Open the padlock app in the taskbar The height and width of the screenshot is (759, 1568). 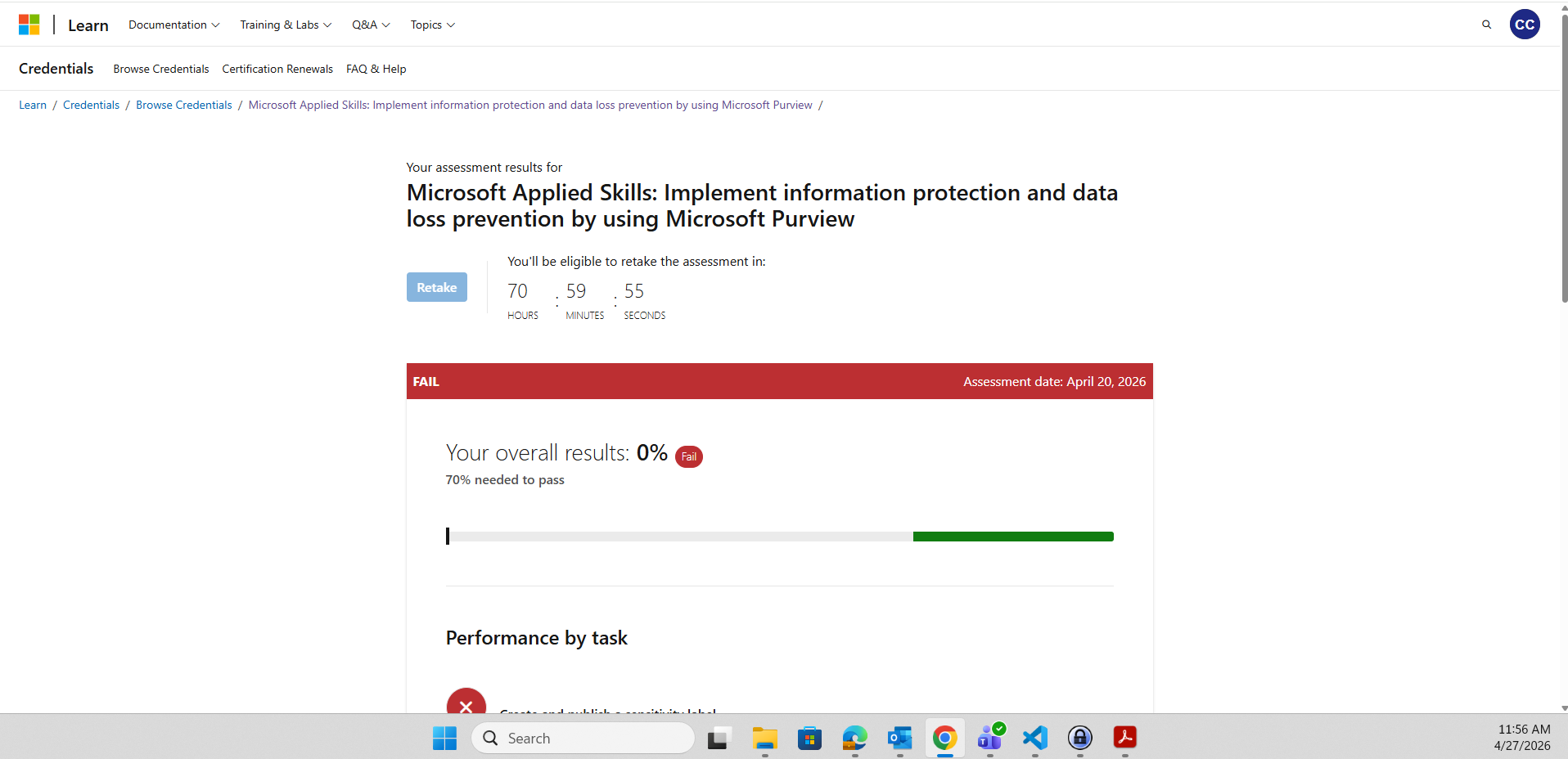click(x=1080, y=739)
